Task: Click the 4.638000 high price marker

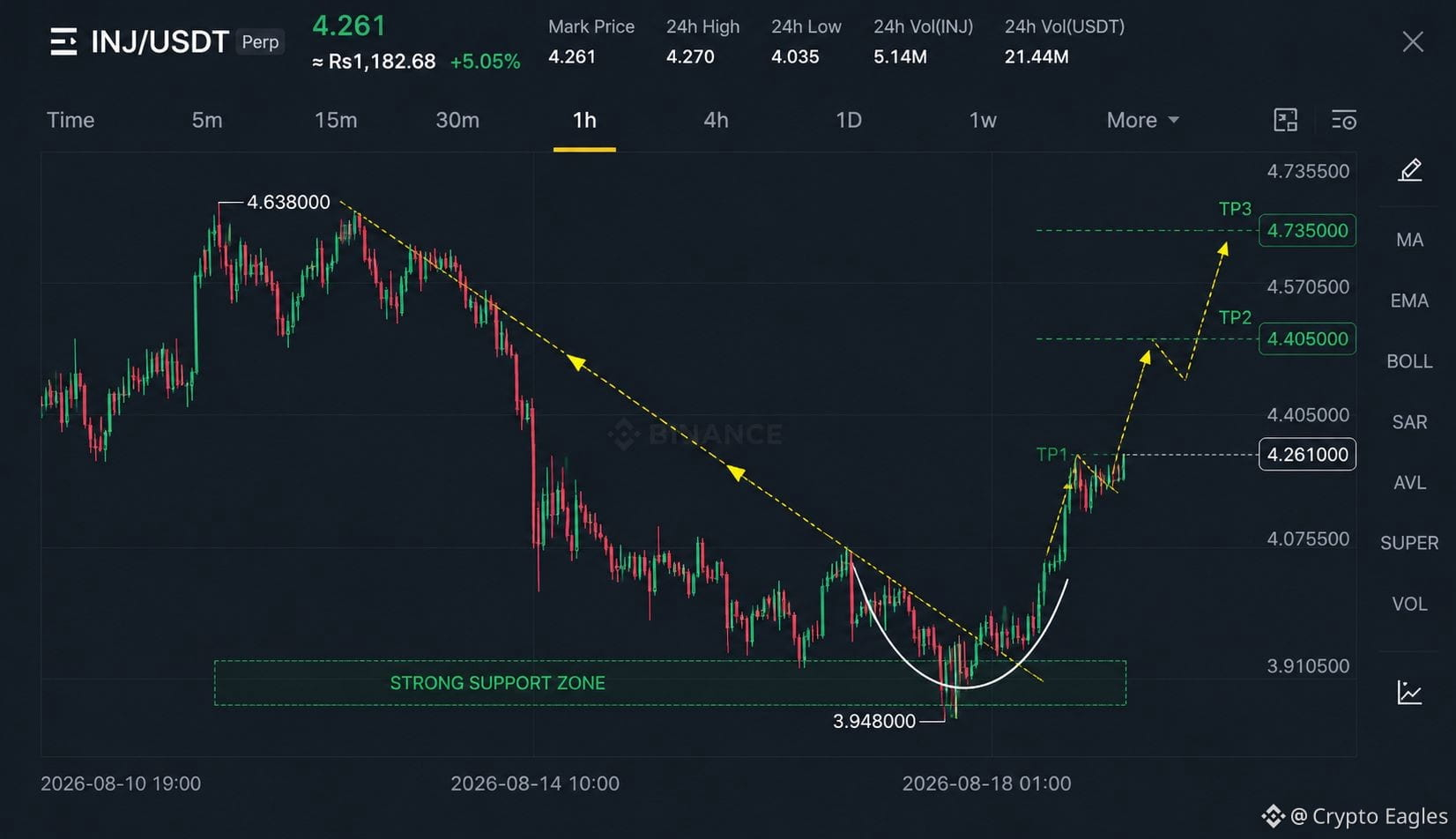Action: tap(288, 202)
